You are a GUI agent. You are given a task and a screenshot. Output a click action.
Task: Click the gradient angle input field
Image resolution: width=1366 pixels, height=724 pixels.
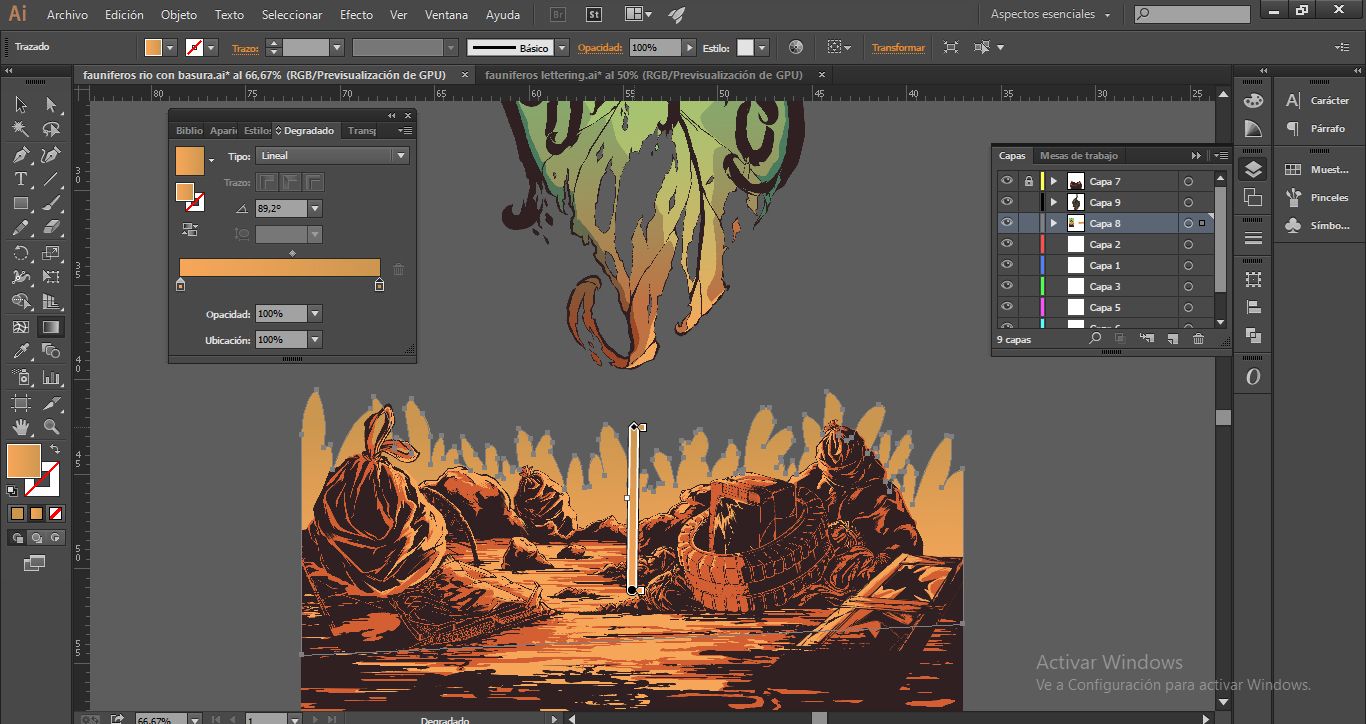click(x=280, y=208)
